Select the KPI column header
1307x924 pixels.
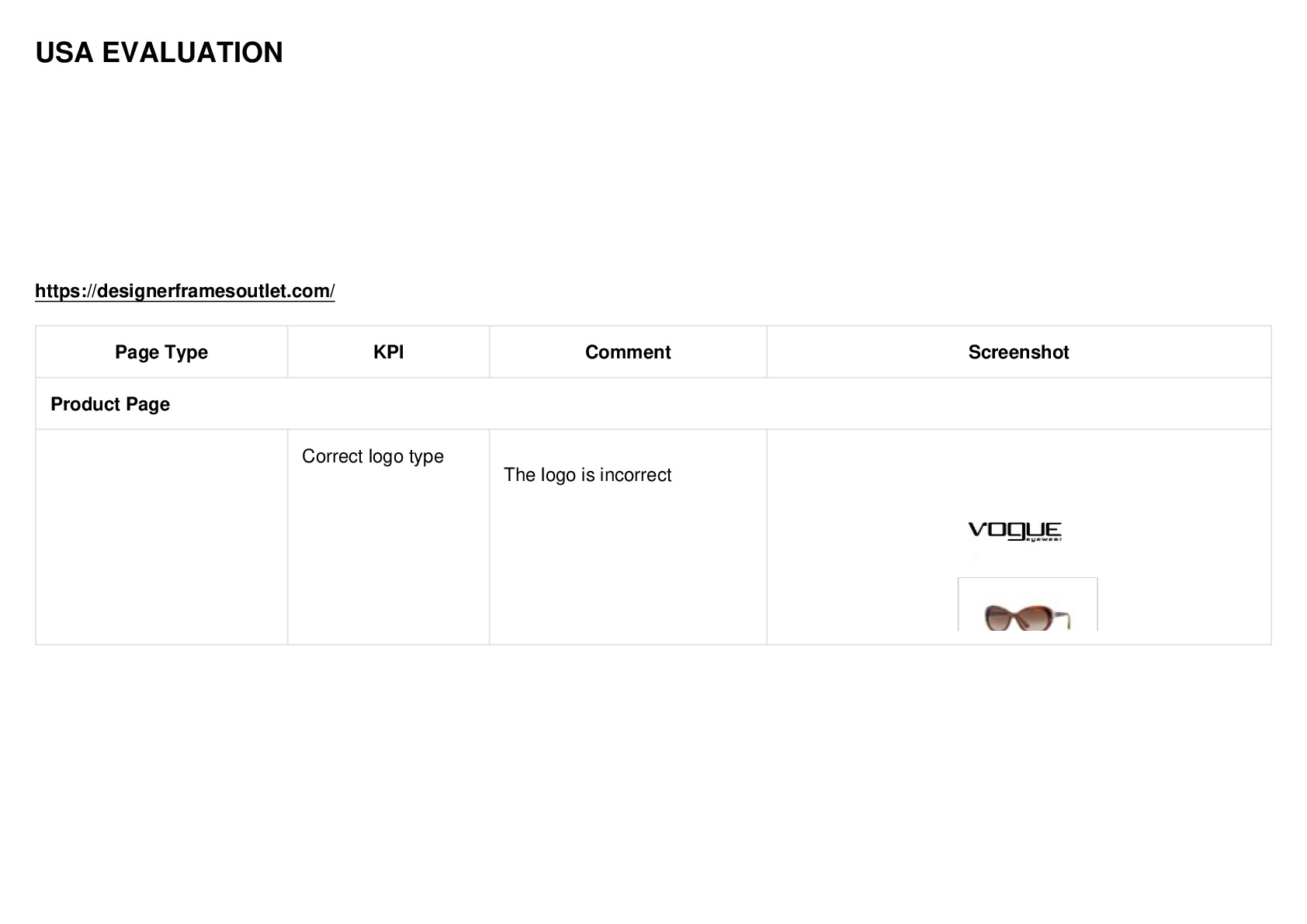click(388, 352)
